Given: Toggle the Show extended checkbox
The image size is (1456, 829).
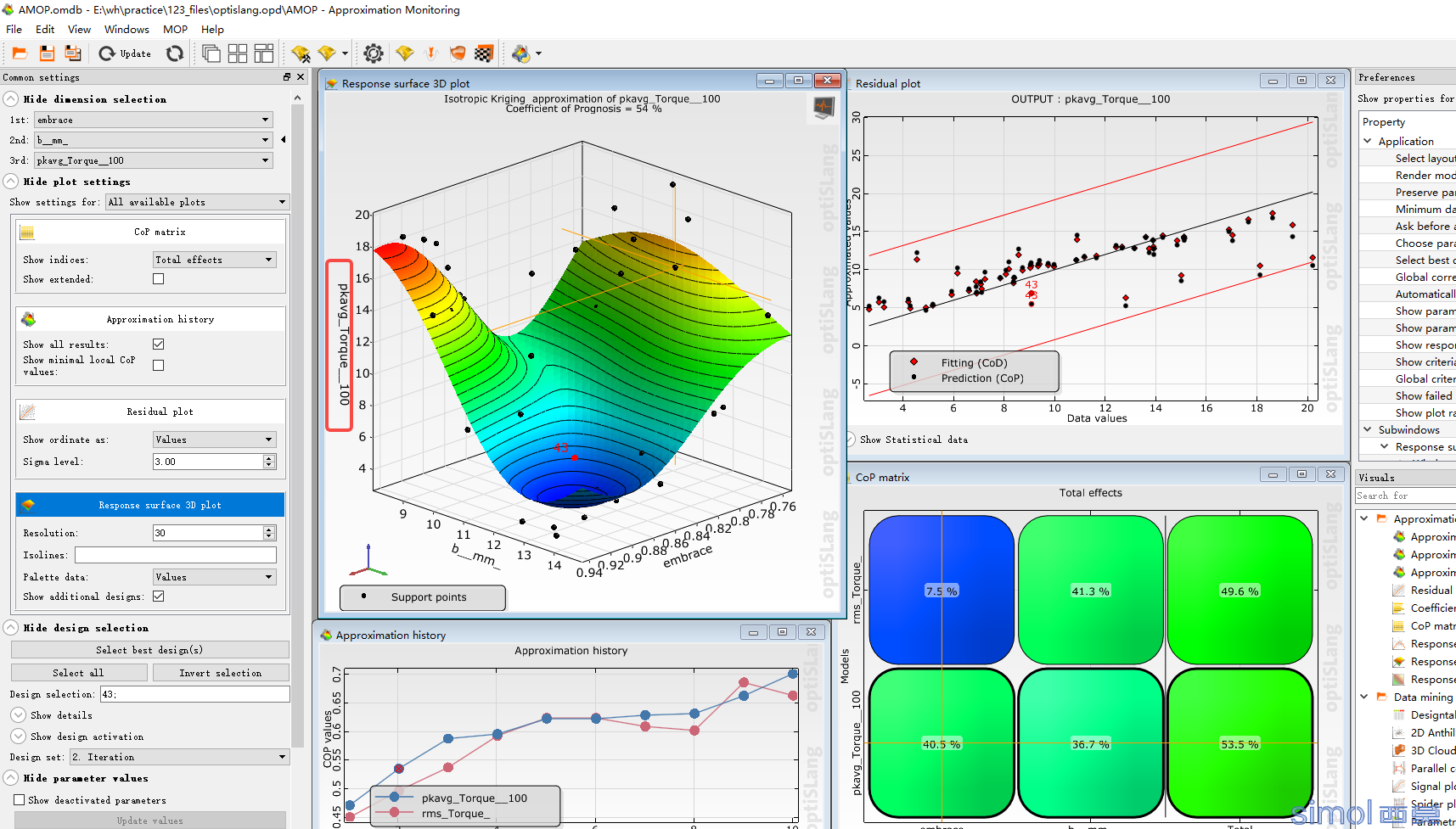Looking at the screenshot, I should [x=159, y=279].
